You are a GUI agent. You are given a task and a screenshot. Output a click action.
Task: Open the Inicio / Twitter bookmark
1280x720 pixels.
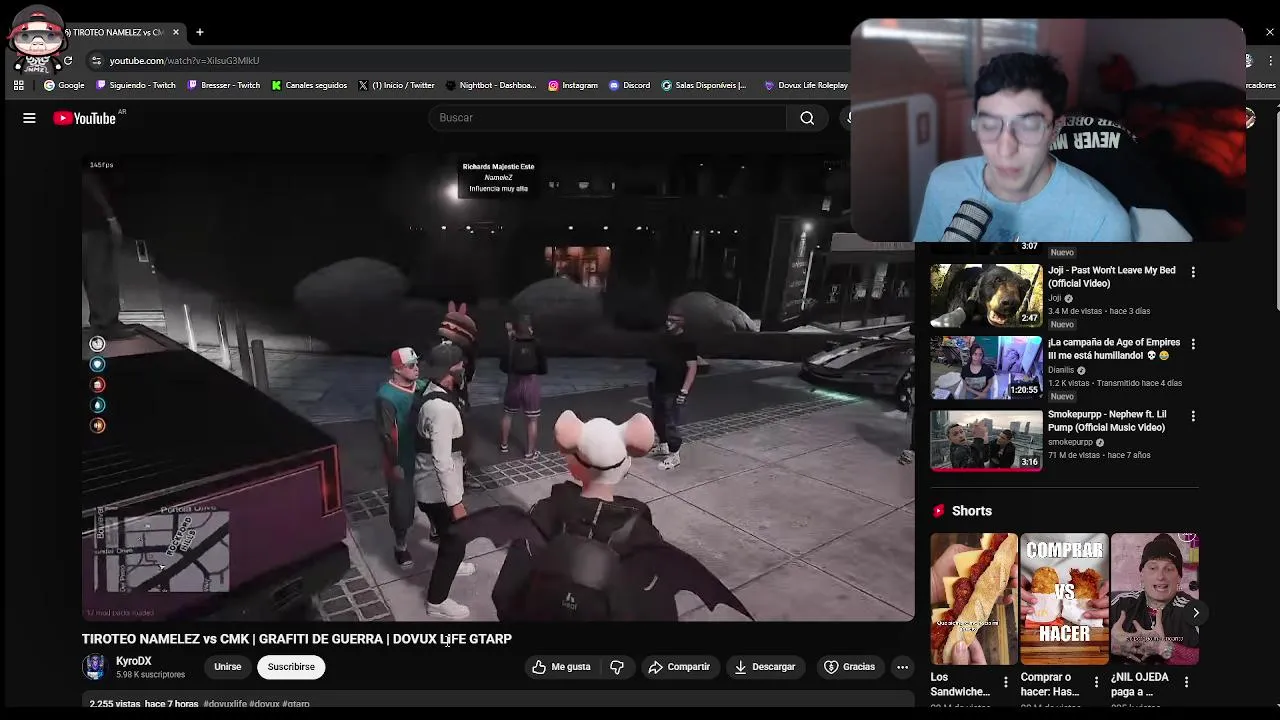coord(396,85)
